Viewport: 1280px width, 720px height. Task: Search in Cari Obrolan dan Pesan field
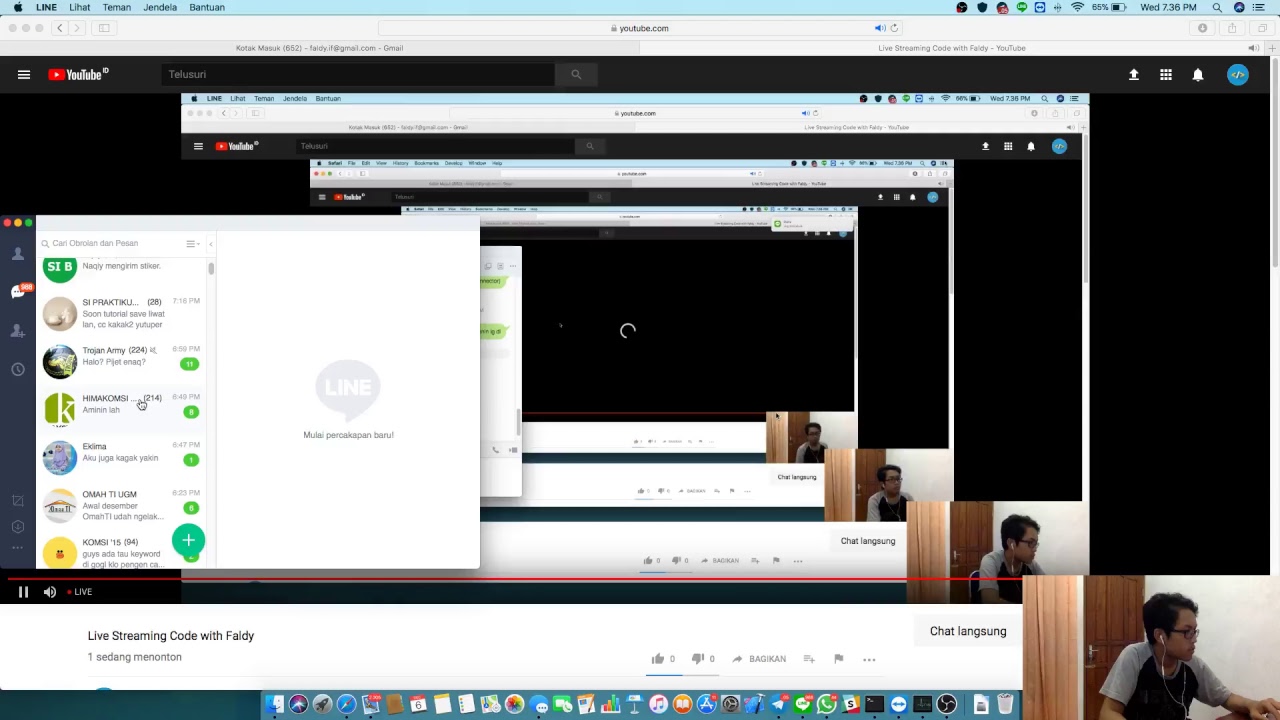tap(110, 243)
